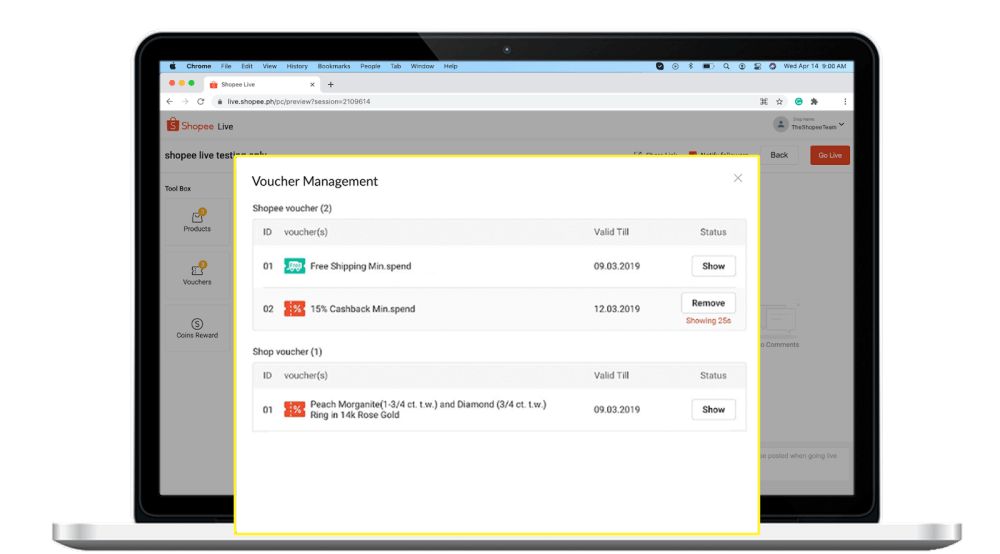Open a new browser tab
1000x554 pixels.
click(x=330, y=84)
